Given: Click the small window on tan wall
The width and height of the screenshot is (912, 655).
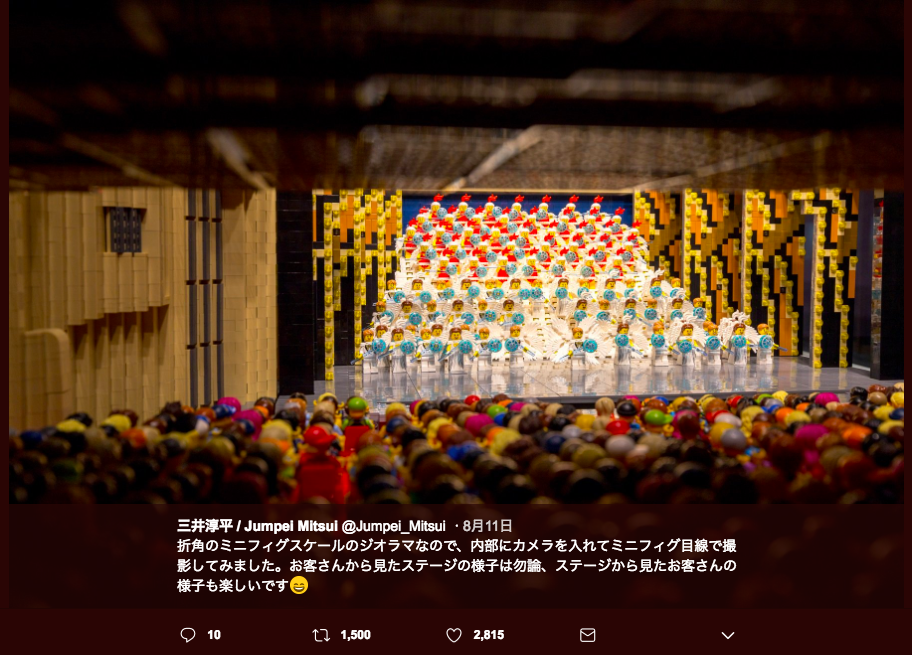Looking at the screenshot, I should [x=125, y=230].
